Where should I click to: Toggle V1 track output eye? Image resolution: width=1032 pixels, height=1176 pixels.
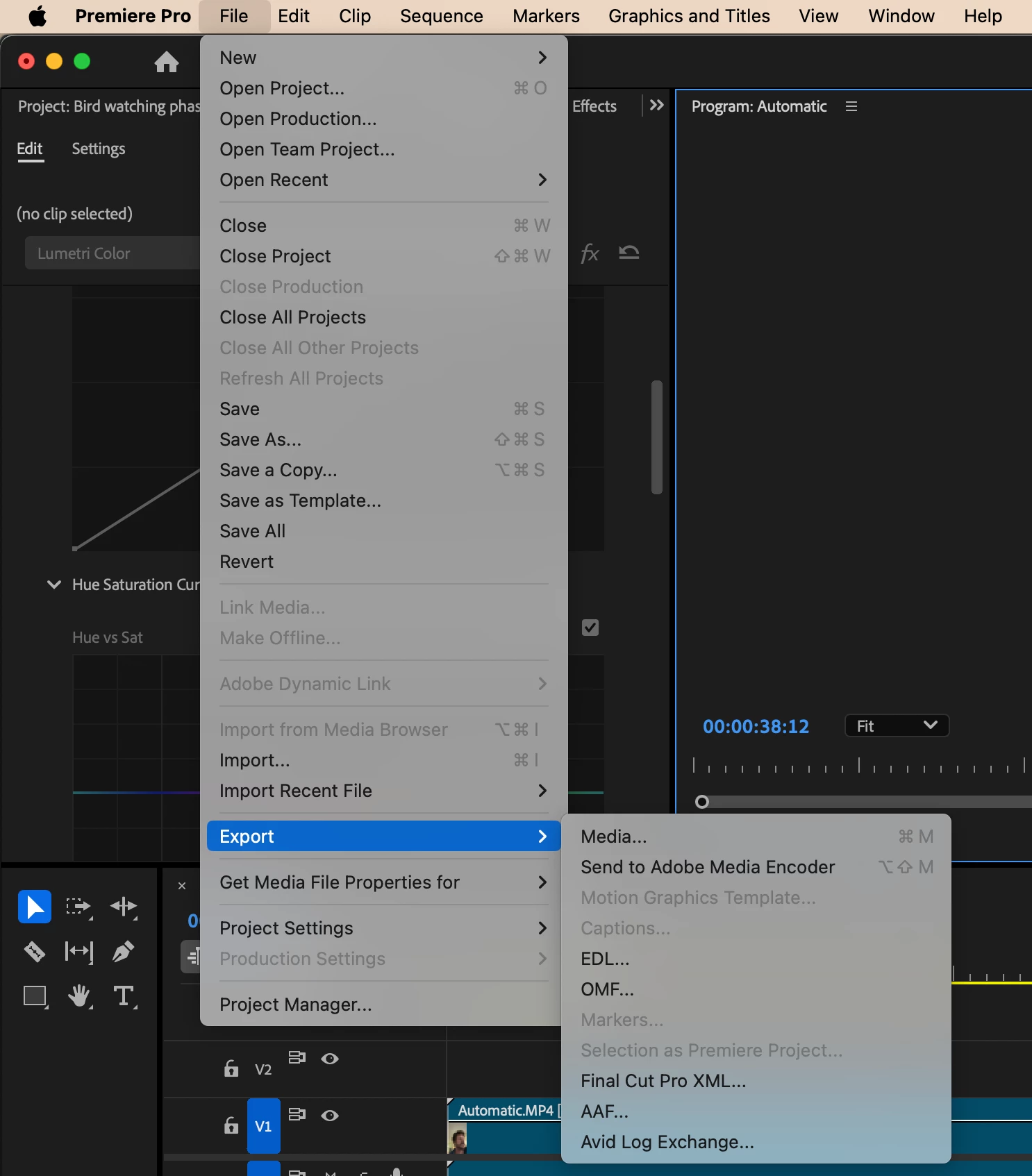tap(330, 1115)
